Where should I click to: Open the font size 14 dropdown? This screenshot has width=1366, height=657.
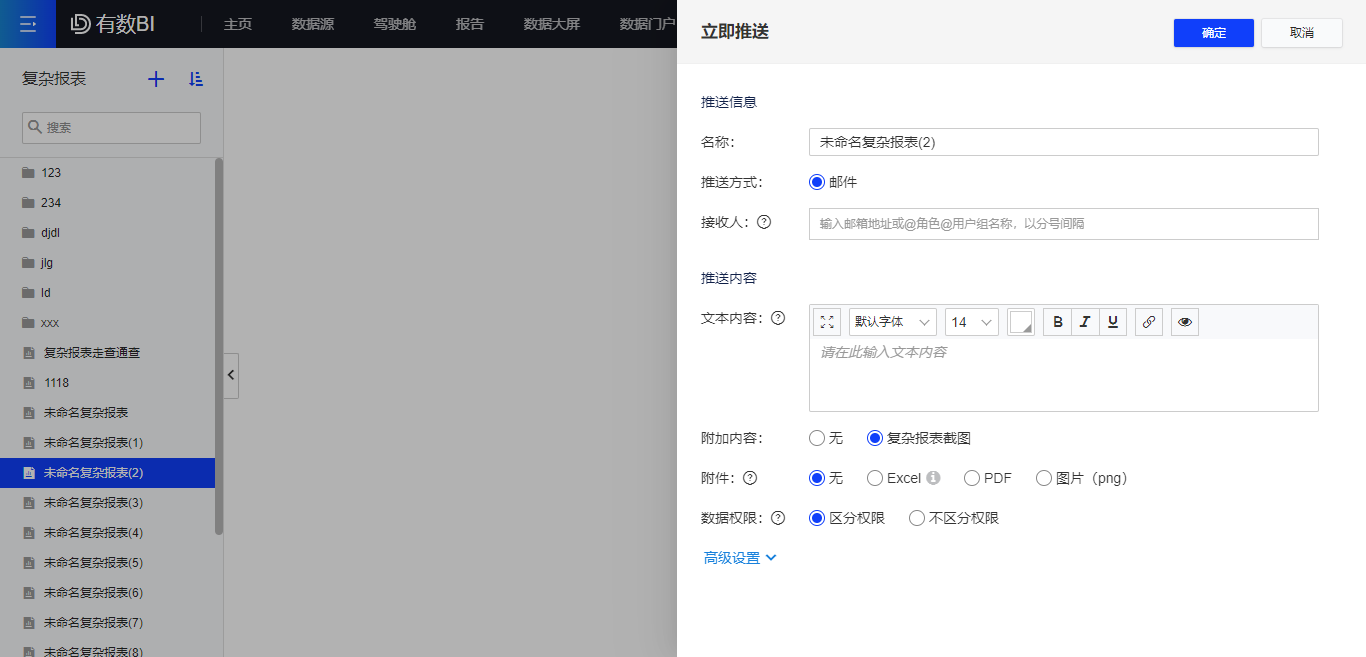coord(971,321)
